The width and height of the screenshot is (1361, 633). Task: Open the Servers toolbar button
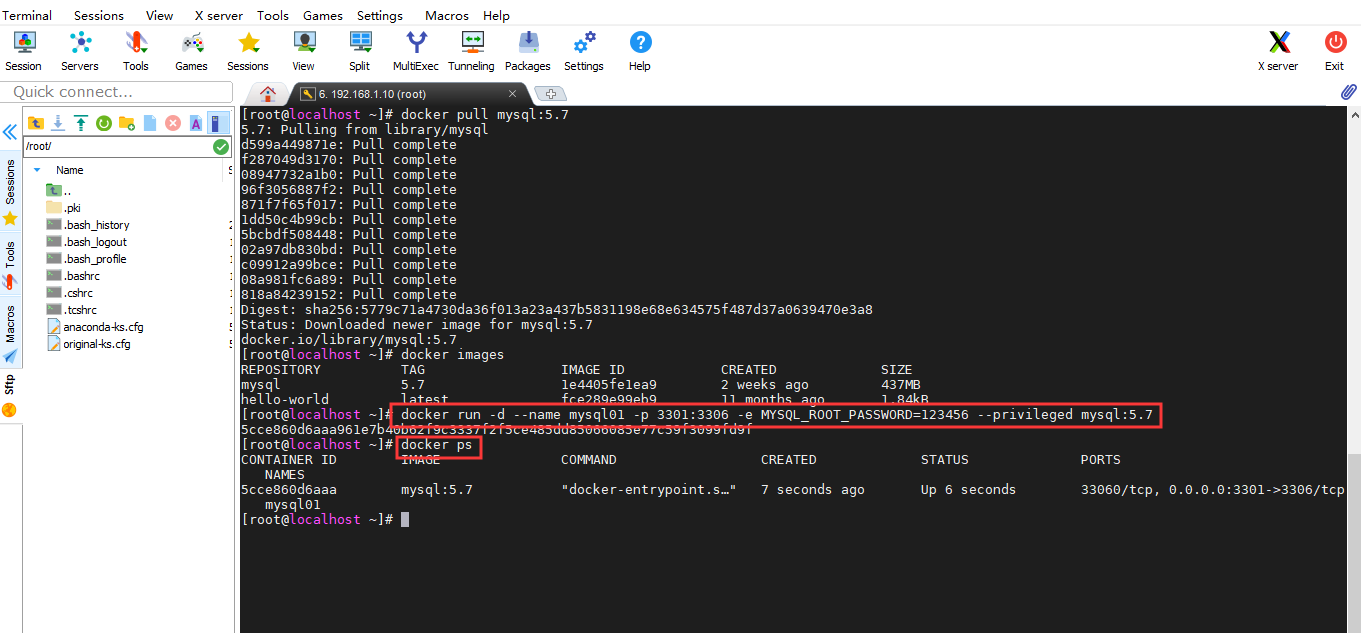(x=80, y=51)
